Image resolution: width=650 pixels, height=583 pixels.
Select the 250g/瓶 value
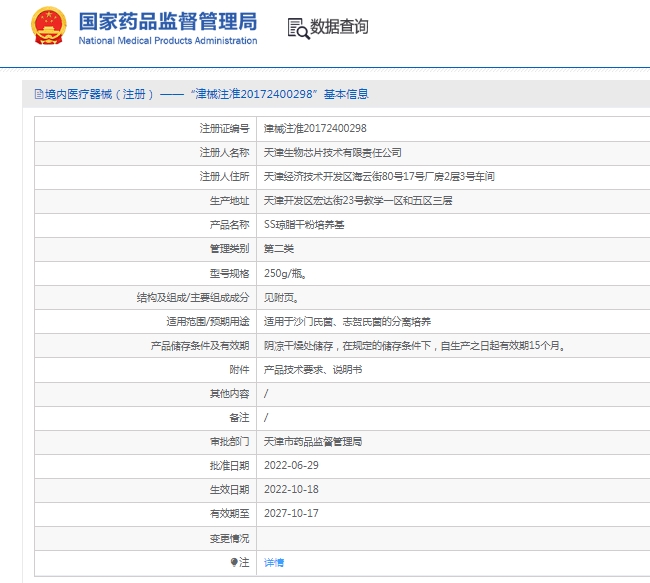point(285,273)
